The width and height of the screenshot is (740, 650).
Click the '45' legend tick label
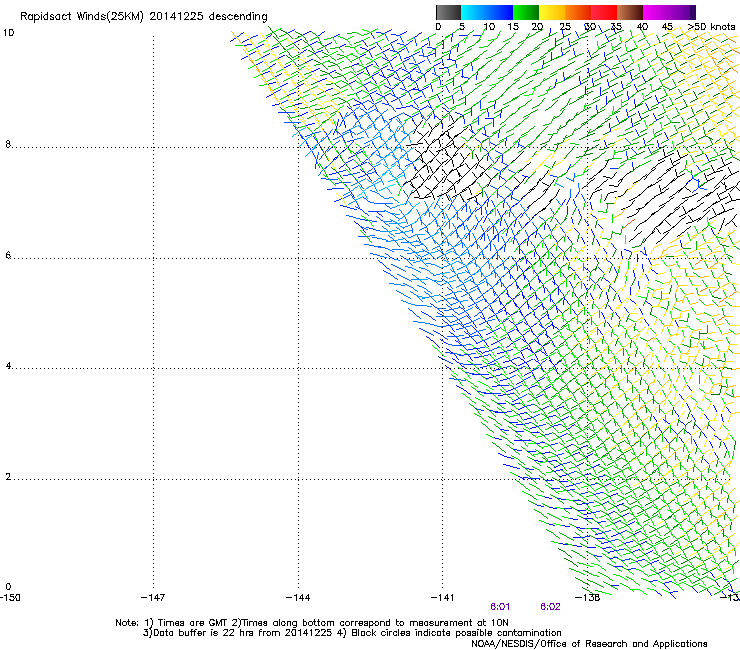[x=667, y=27]
